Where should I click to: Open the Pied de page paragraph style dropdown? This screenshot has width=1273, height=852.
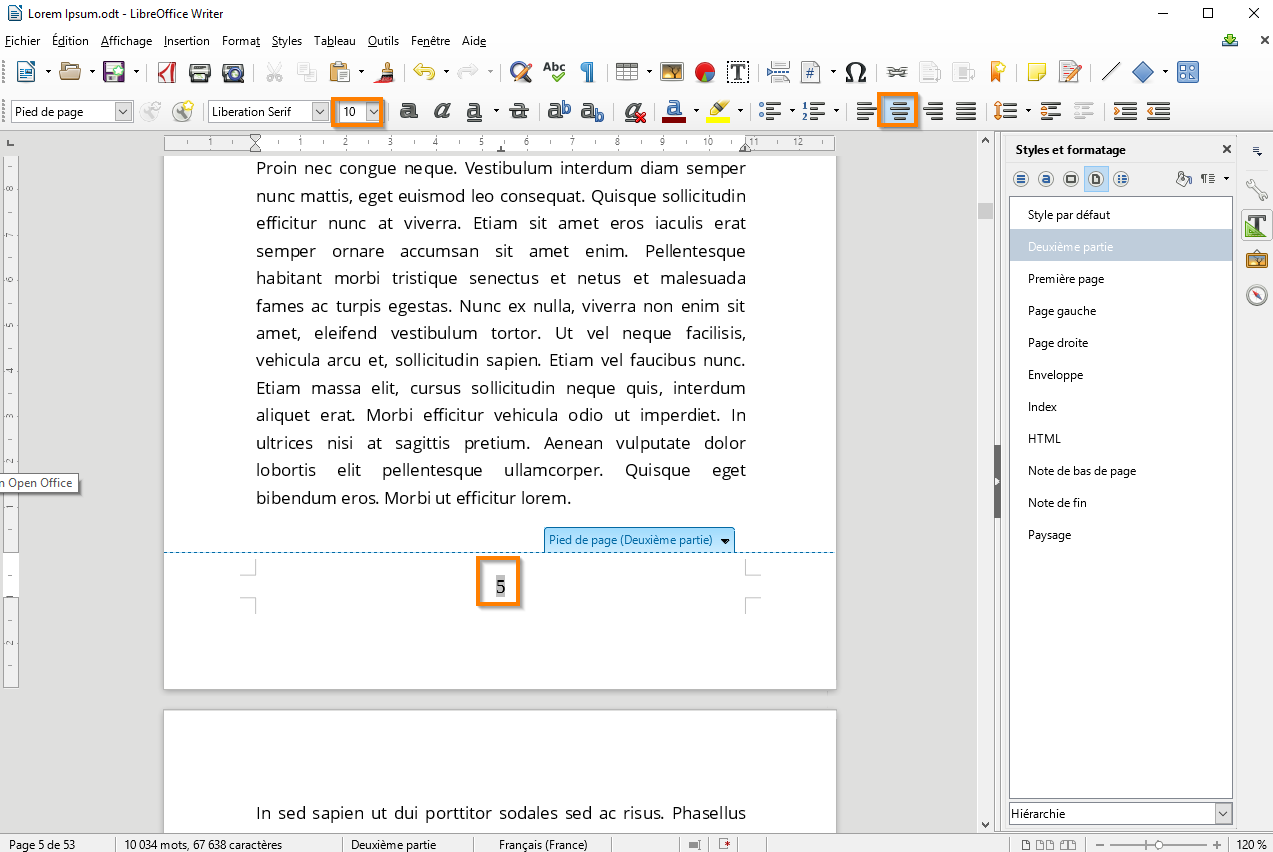pyautogui.click(x=123, y=111)
